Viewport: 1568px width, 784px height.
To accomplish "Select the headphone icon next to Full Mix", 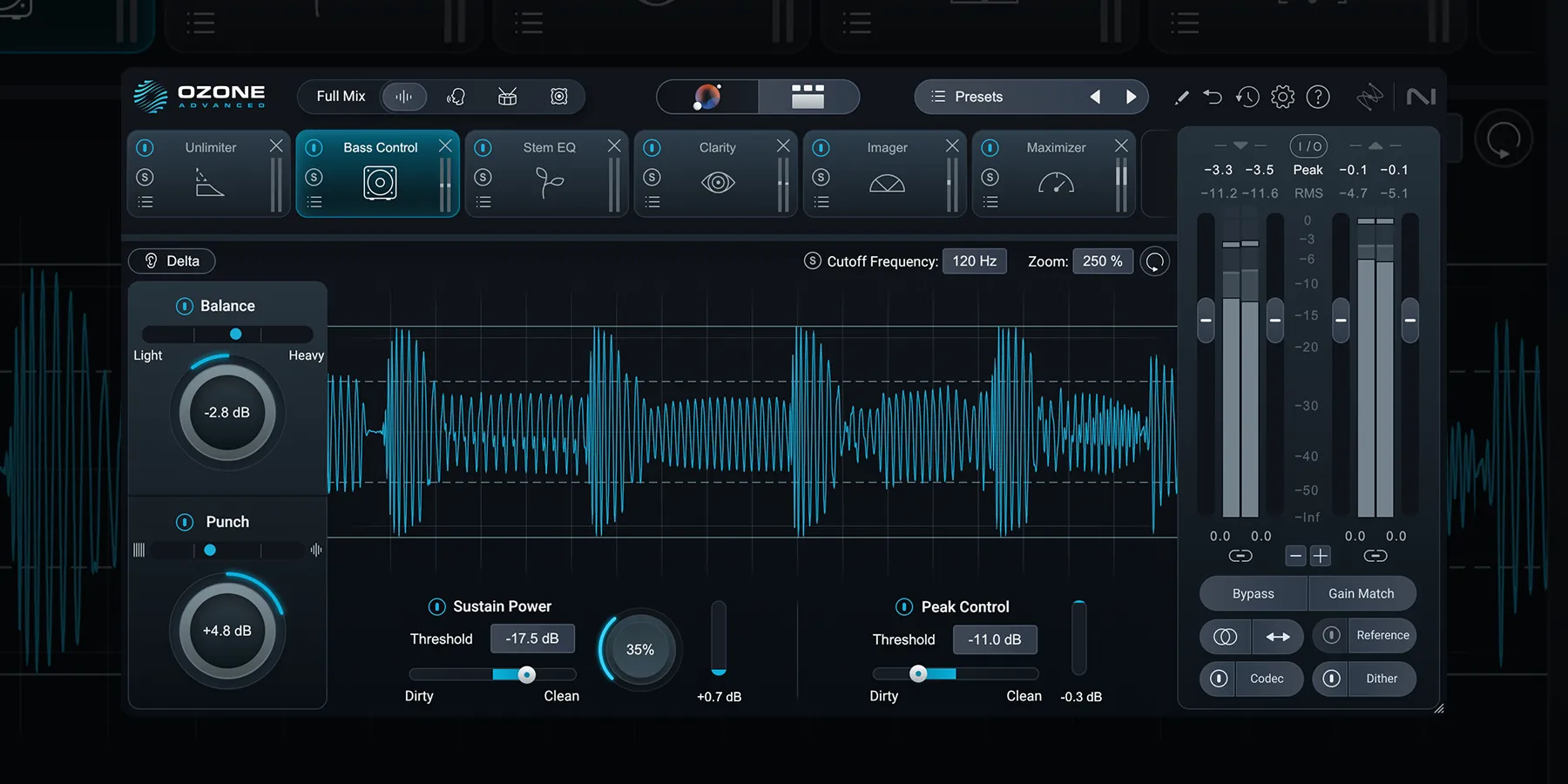I will [x=456, y=97].
